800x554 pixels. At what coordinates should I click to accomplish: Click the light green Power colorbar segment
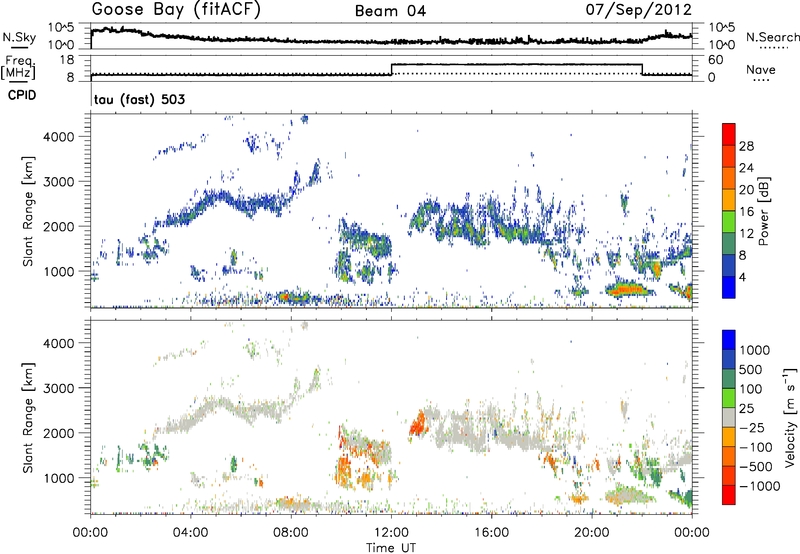729,222
